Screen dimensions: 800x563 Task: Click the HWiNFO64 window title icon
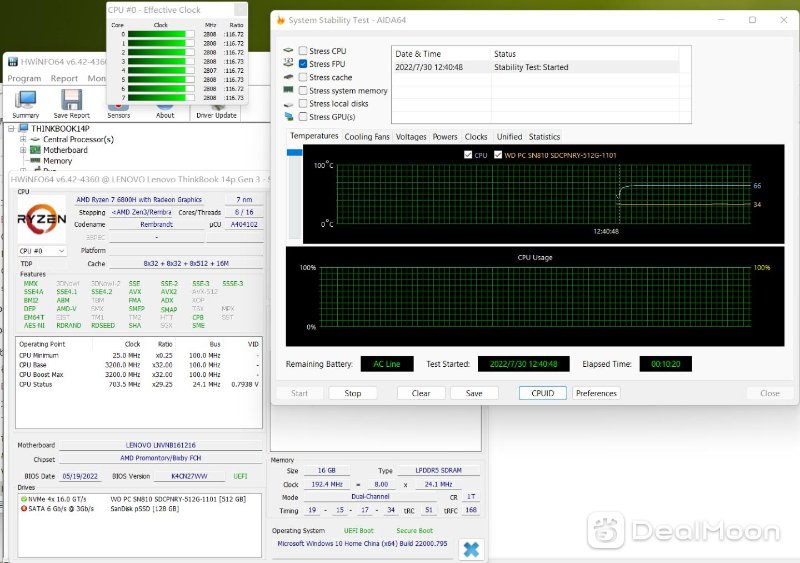point(13,62)
